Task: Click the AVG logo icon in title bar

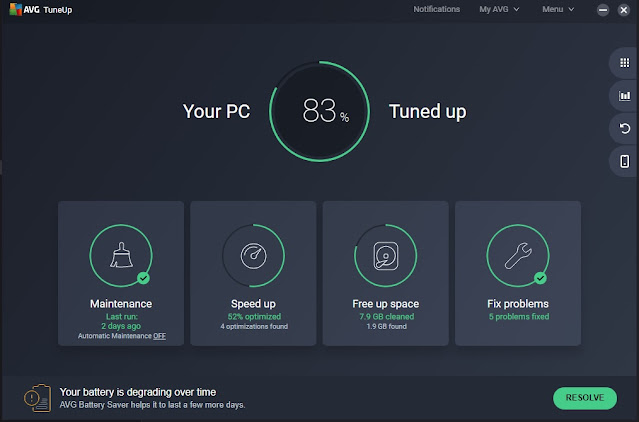Action: [x=15, y=9]
